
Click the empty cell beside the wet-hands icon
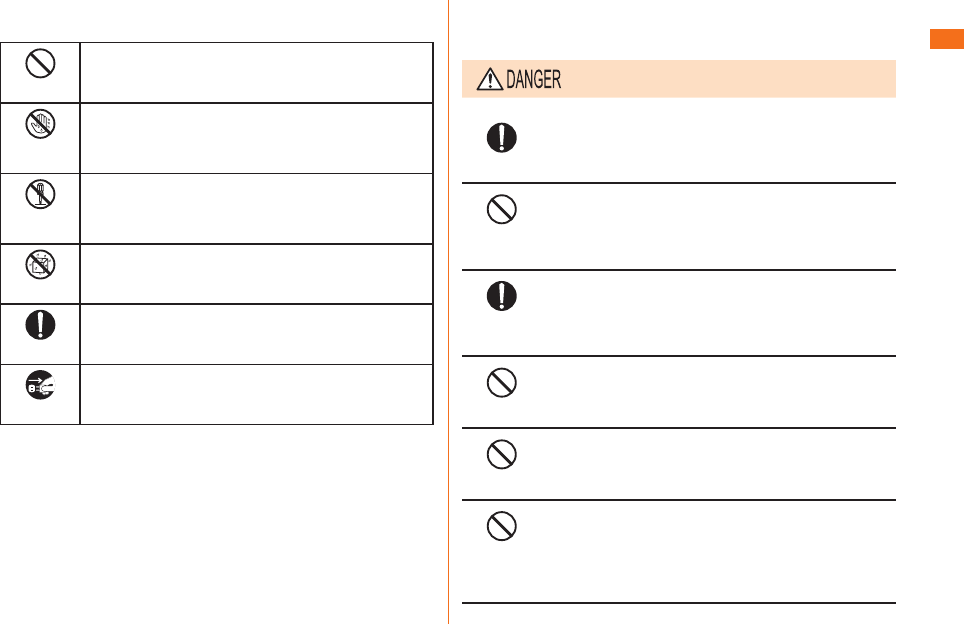256,138
